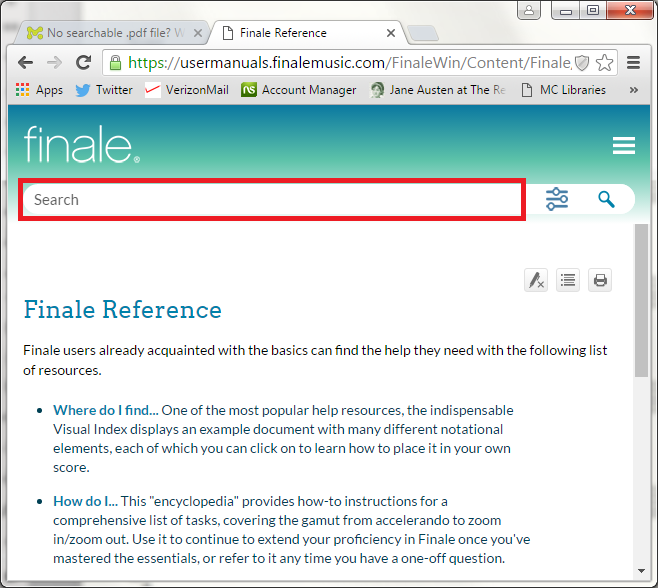Click the remove search highlights icon
Image resolution: width=658 pixels, height=588 pixels.
pyautogui.click(x=536, y=280)
